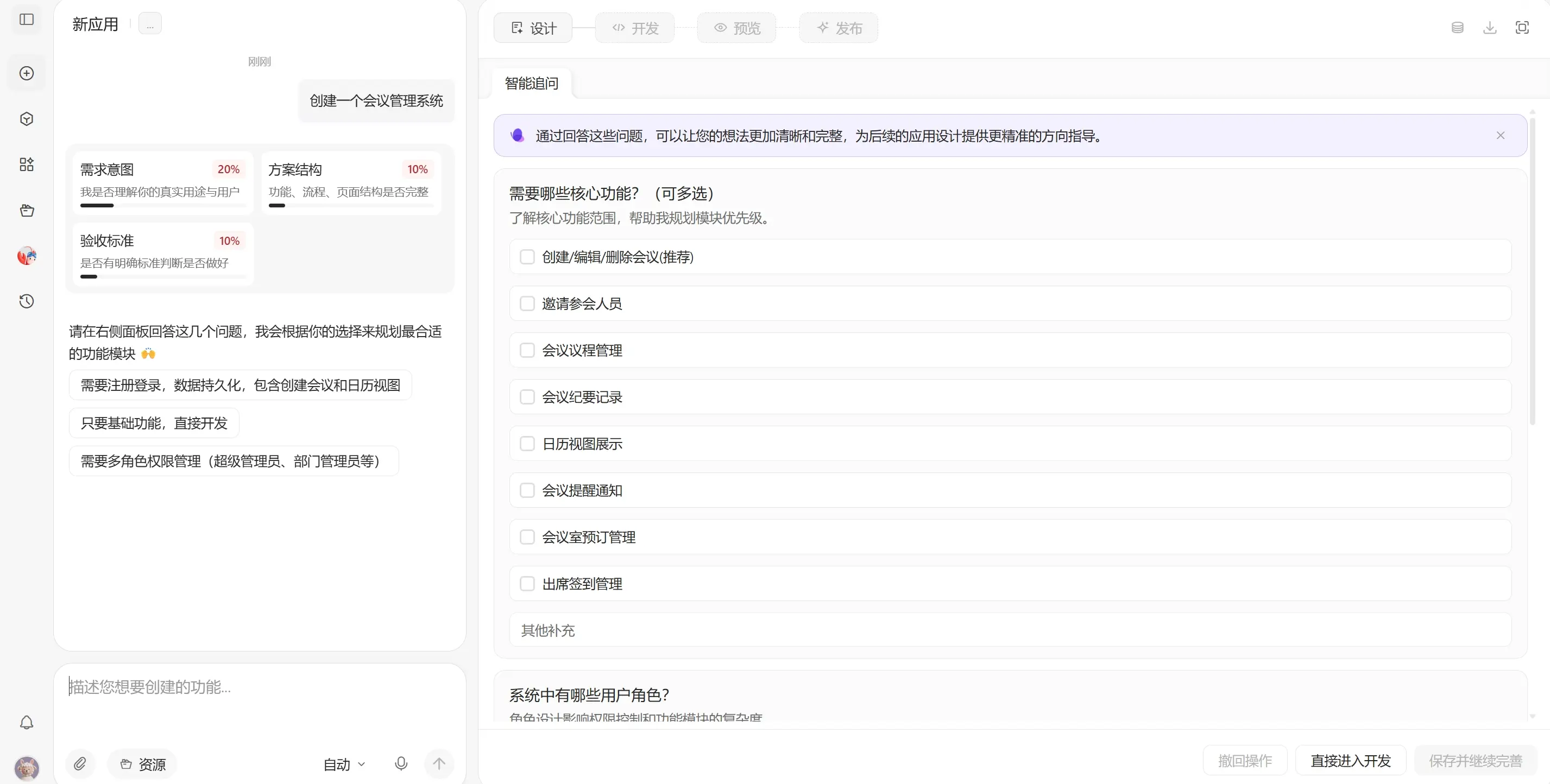1550x784 pixels.
Task: Choose suggestion 需要注册登录，数据持久化
Action: pyautogui.click(x=241, y=385)
